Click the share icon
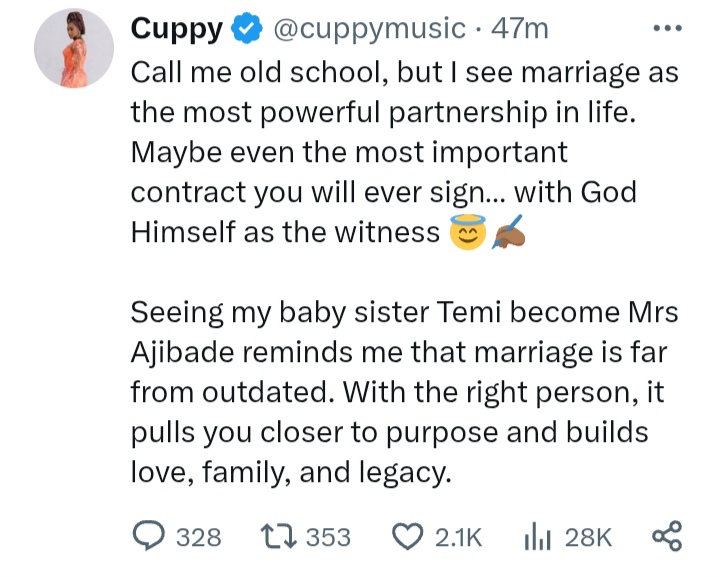Viewport: 720px width, 577px height. [666, 536]
